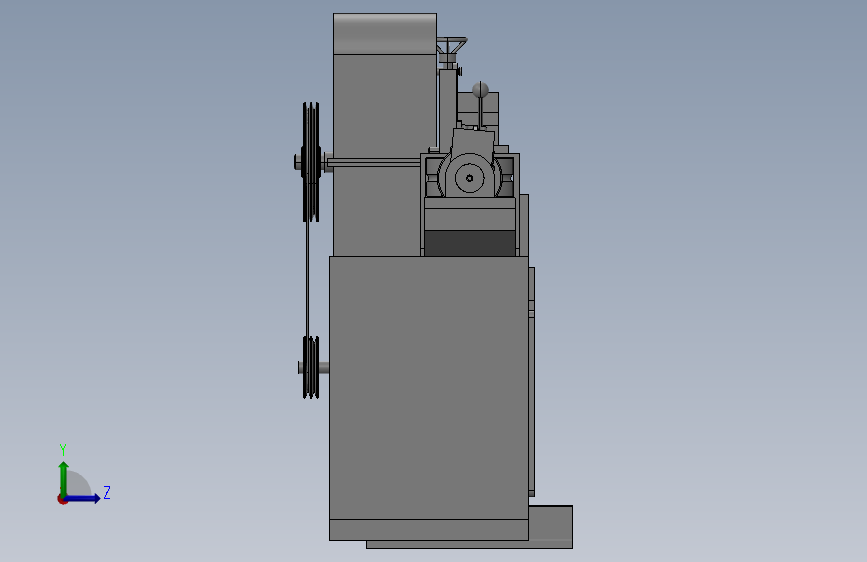Select the large upper belt pulley
This screenshot has height=562, width=867.
(x=311, y=162)
